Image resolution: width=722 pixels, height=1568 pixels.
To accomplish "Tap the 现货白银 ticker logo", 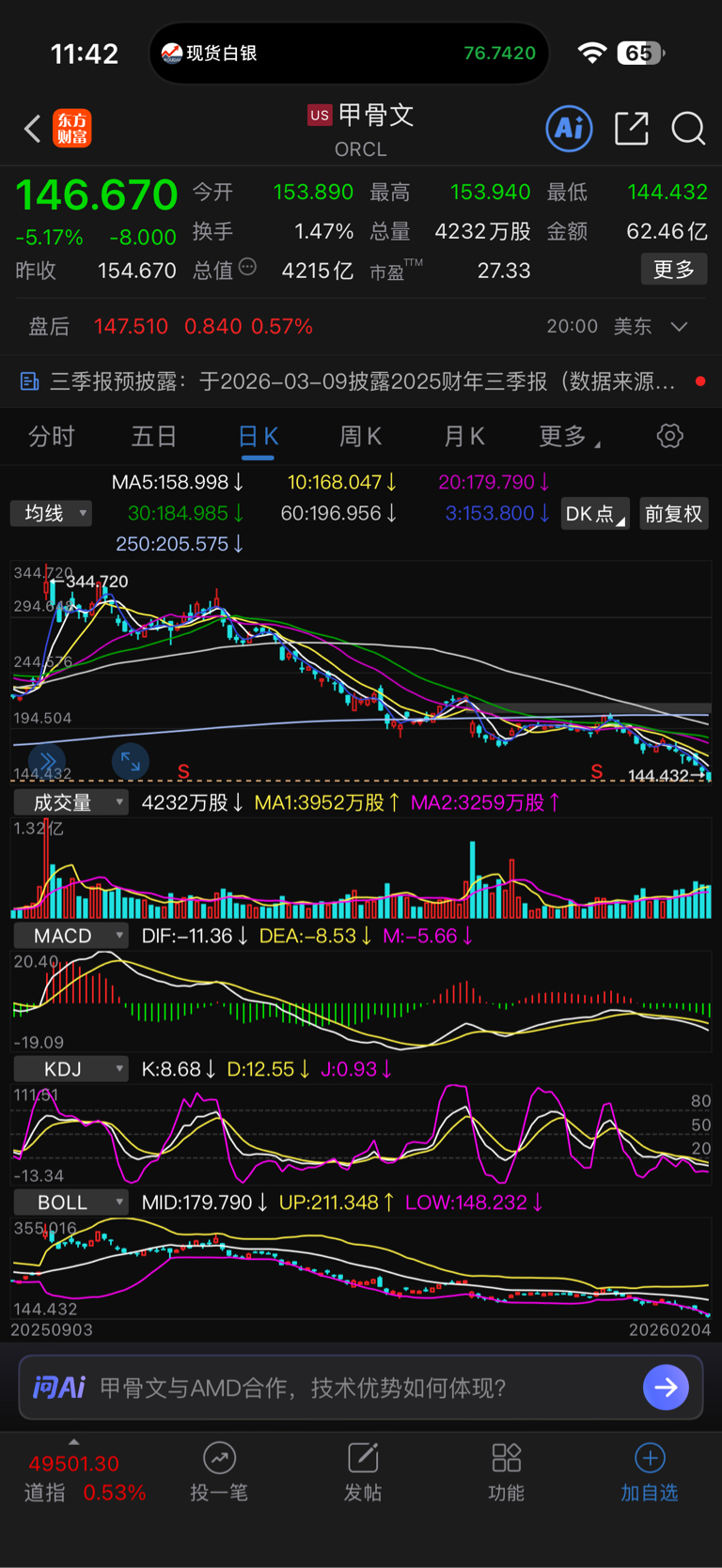I will [171, 54].
